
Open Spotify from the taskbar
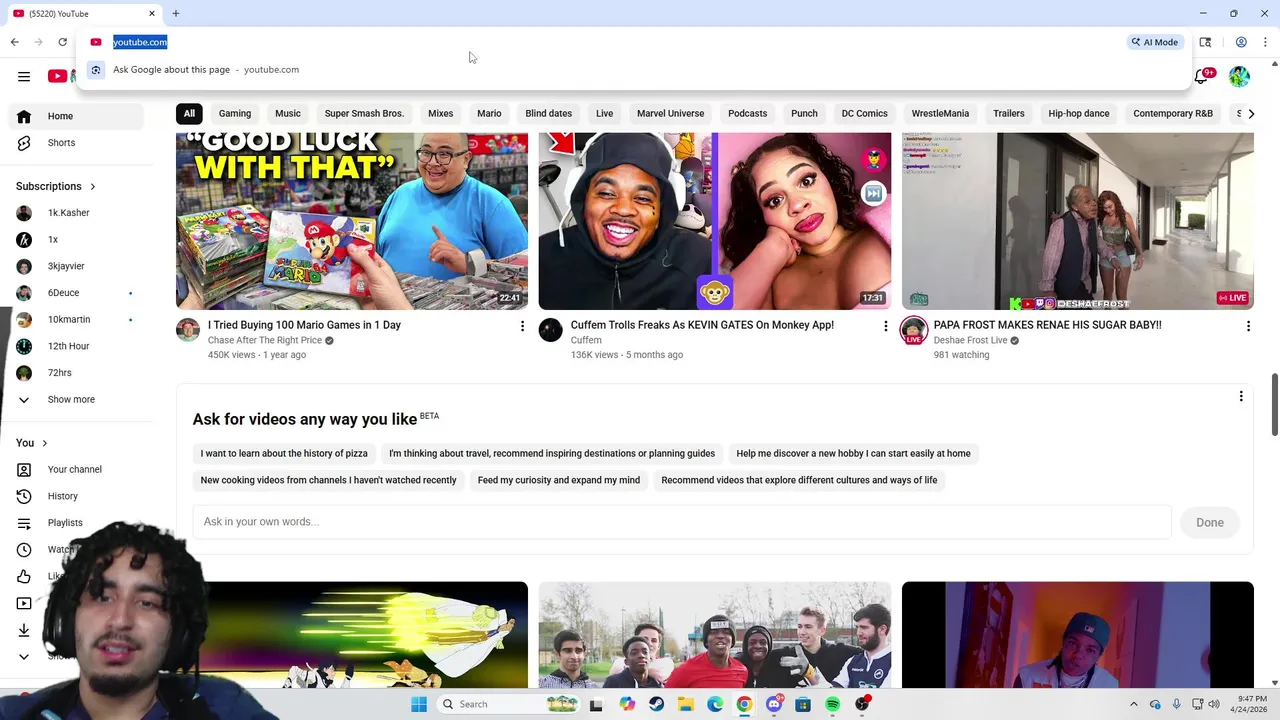tap(832, 704)
